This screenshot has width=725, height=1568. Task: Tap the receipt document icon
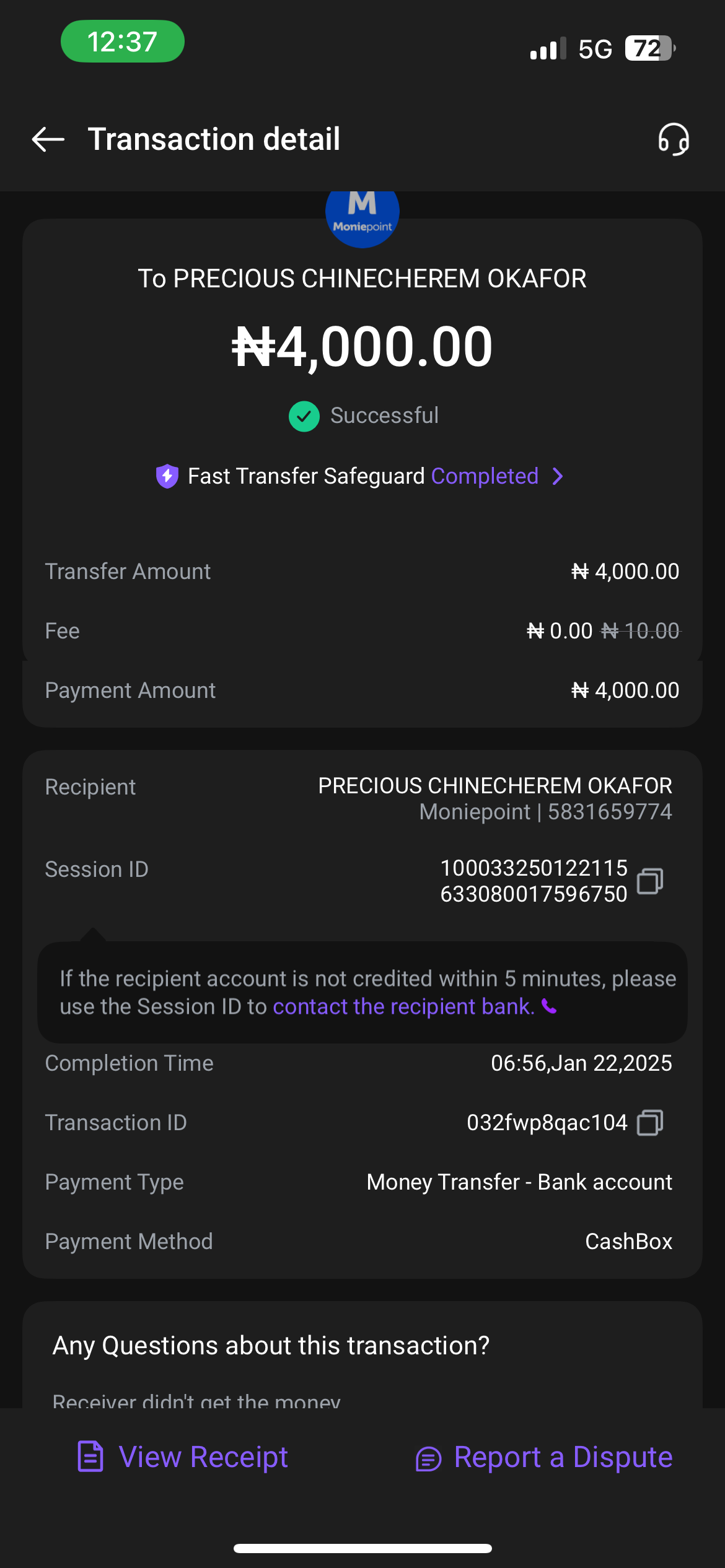[90, 1457]
